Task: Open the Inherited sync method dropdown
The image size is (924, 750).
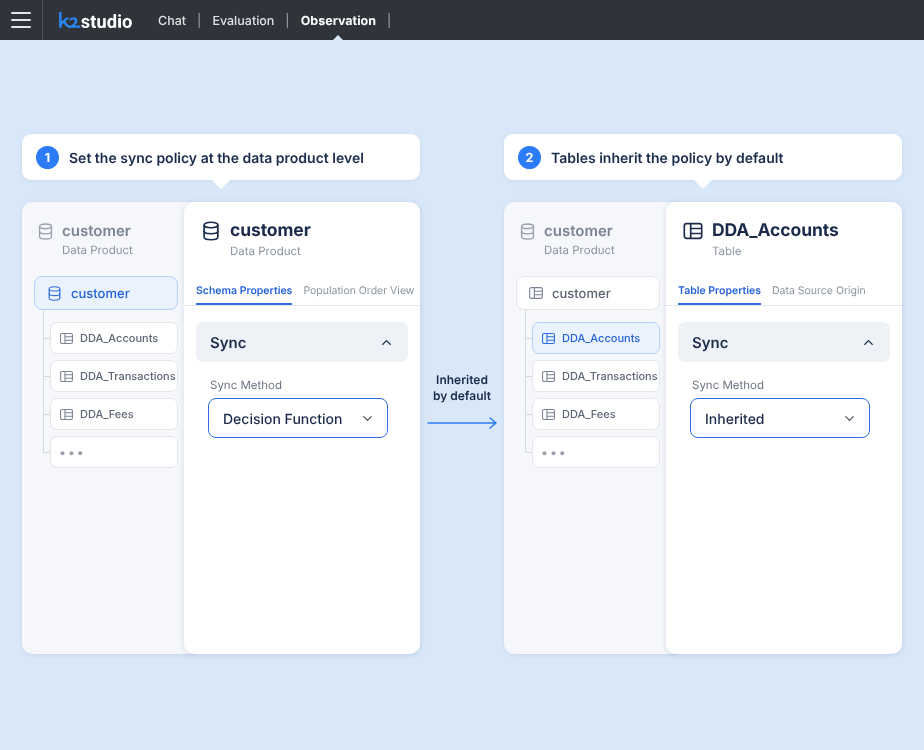Action: [x=780, y=418]
